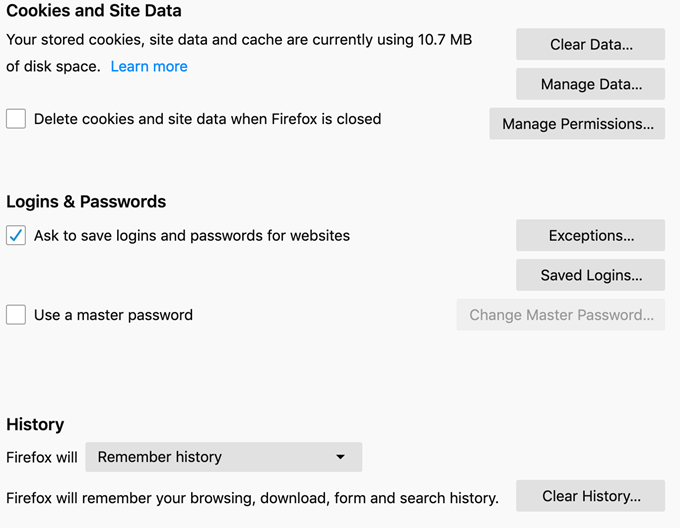Image resolution: width=680 pixels, height=528 pixels.
Task: Click the greyed-out Change Master Password... button
Action: (561, 315)
